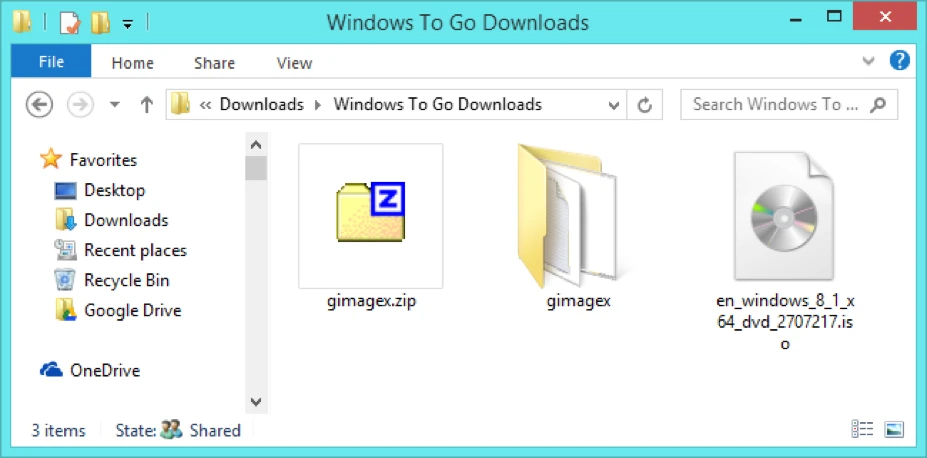Maximize the Windows To Go Downloads window
This screenshot has width=927, height=458.
click(x=834, y=17)
